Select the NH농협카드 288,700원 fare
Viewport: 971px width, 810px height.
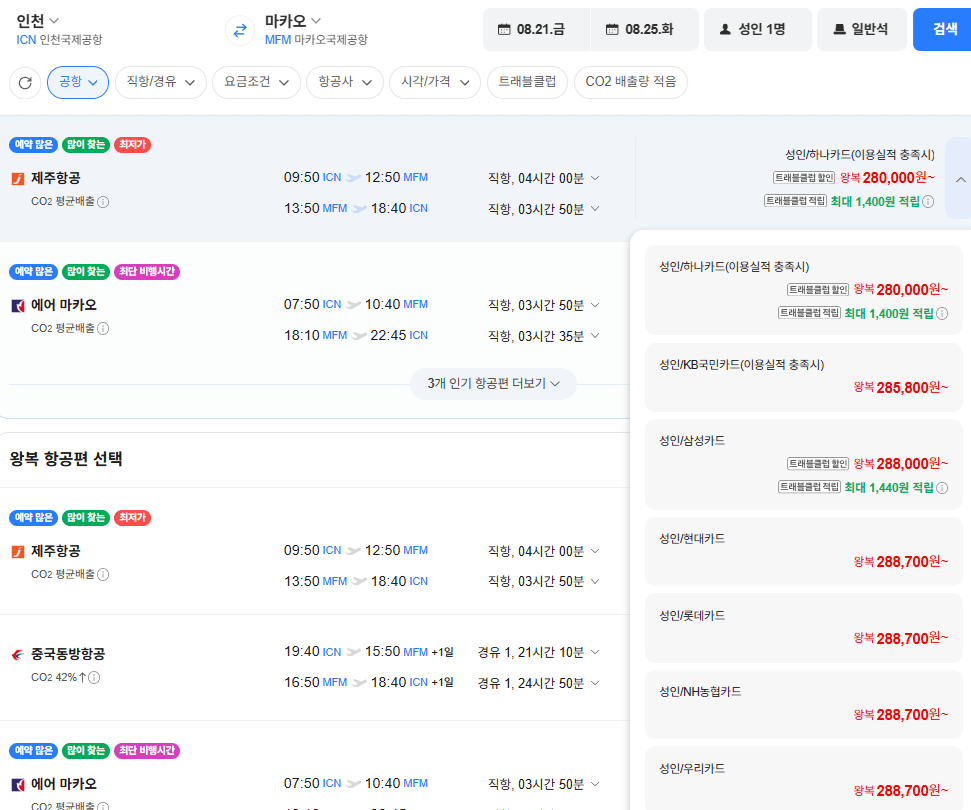click(x=803, y=704)
